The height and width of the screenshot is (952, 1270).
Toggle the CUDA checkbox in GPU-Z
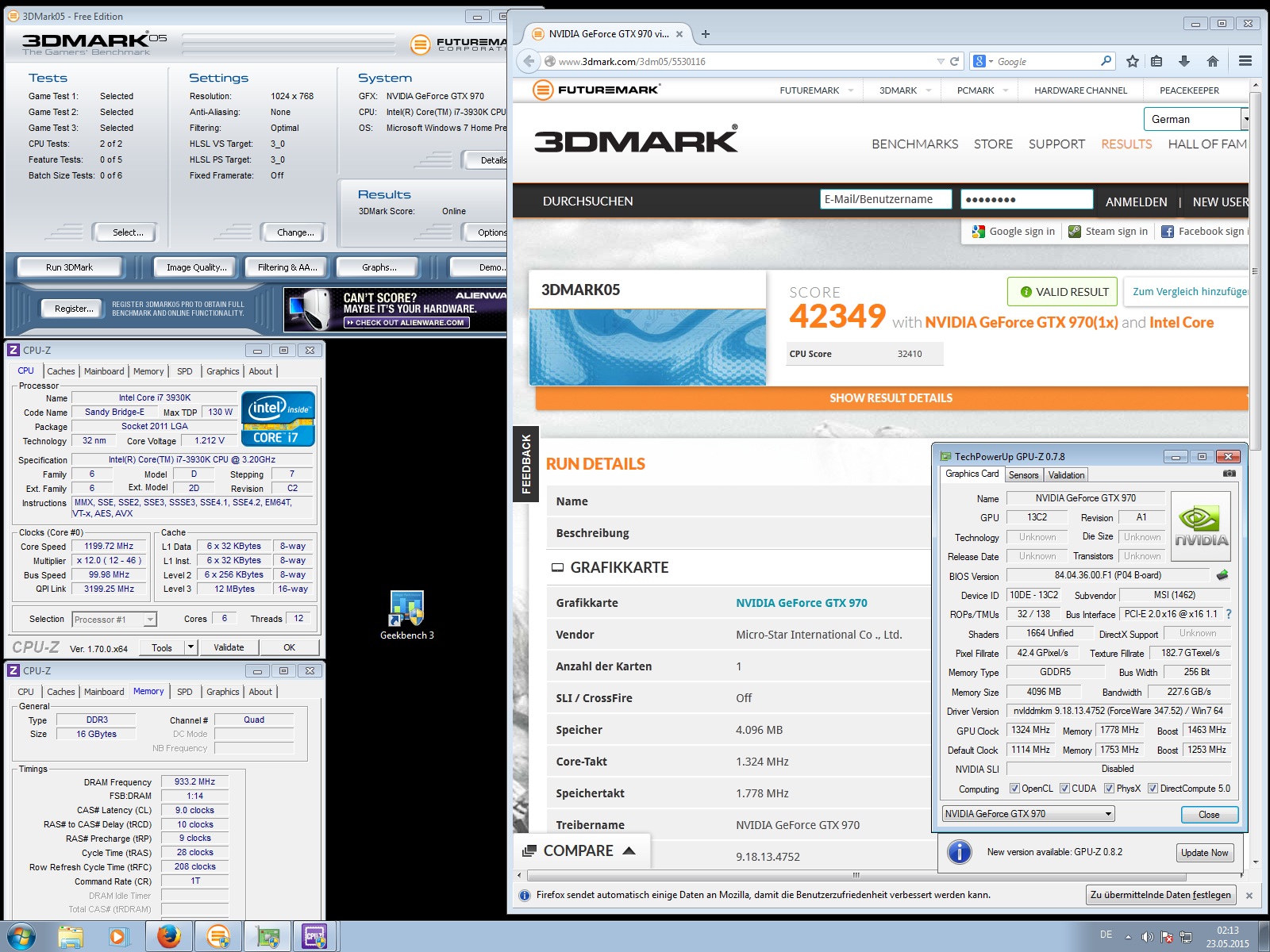coord(1064,789)
